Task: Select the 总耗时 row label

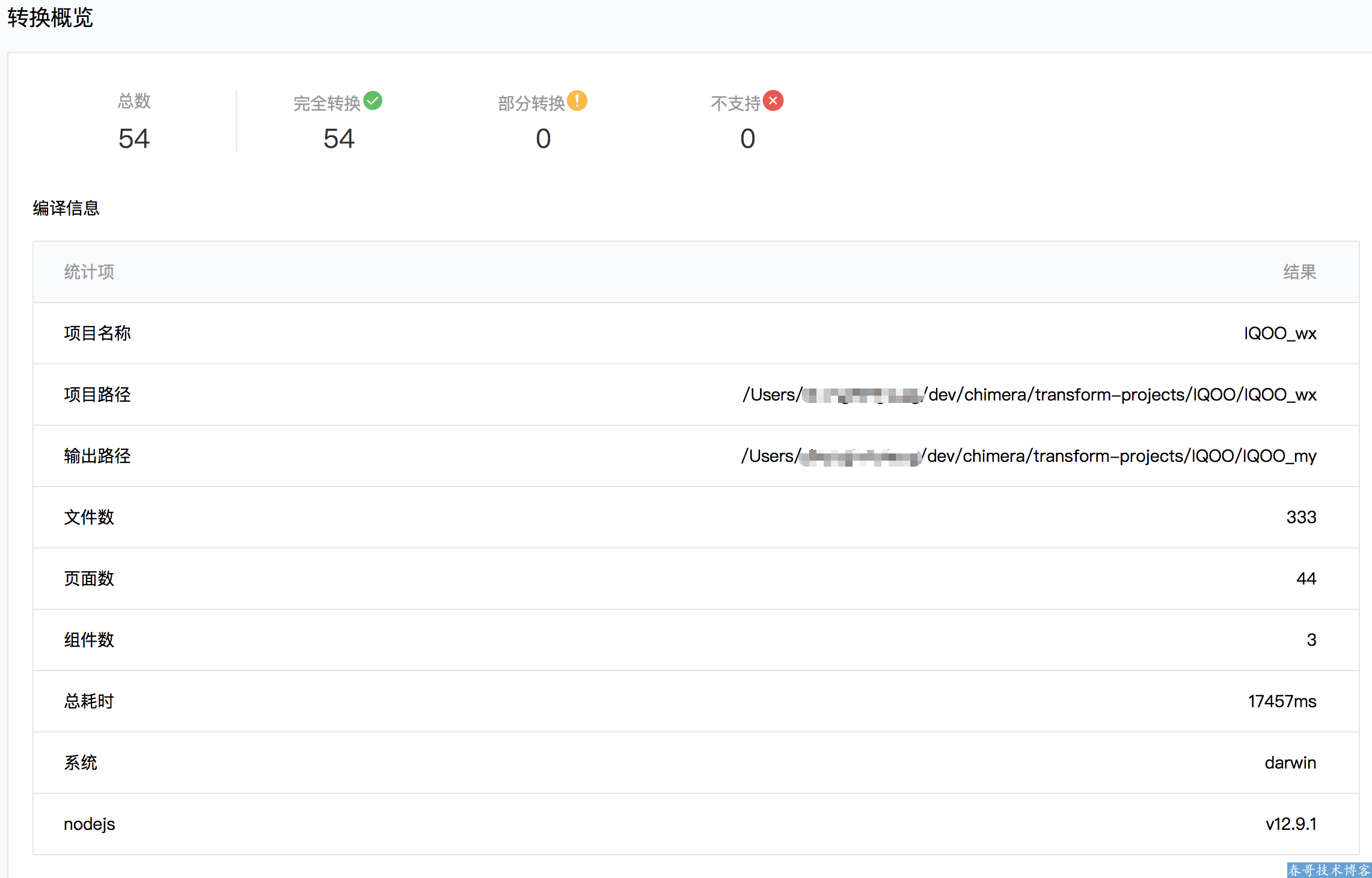Action: click(x=89, y=701)
